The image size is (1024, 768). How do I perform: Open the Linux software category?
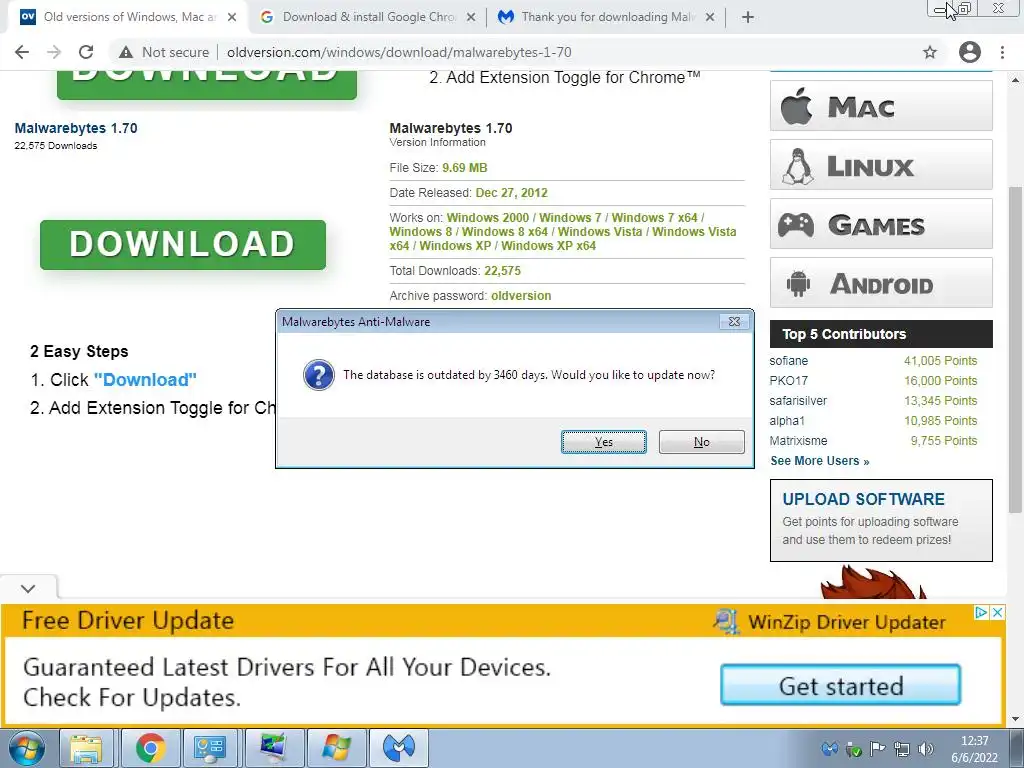click(881, 165)
